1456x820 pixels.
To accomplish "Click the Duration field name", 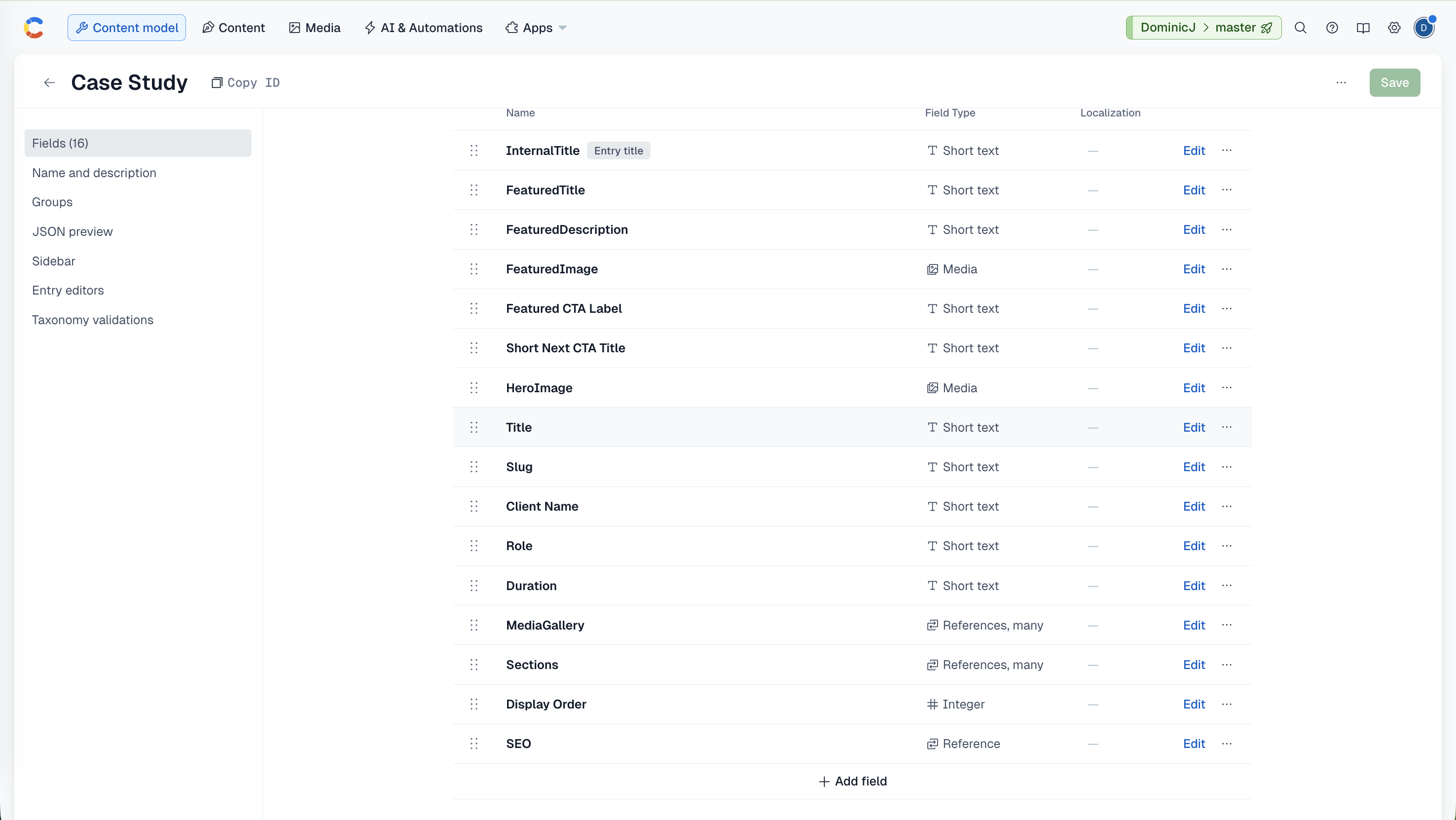I will (x=531, y=586).
